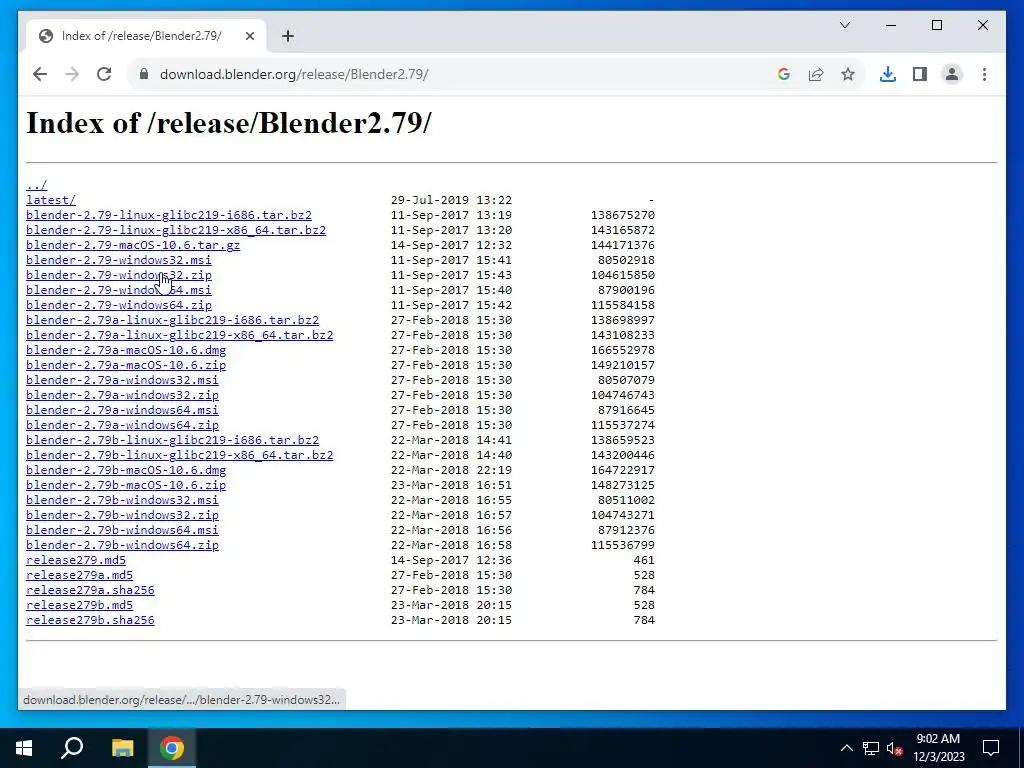Download blender-2.79b-windows32.msi
Screen dimensions: 1024x768
click(x=123, y=500)
